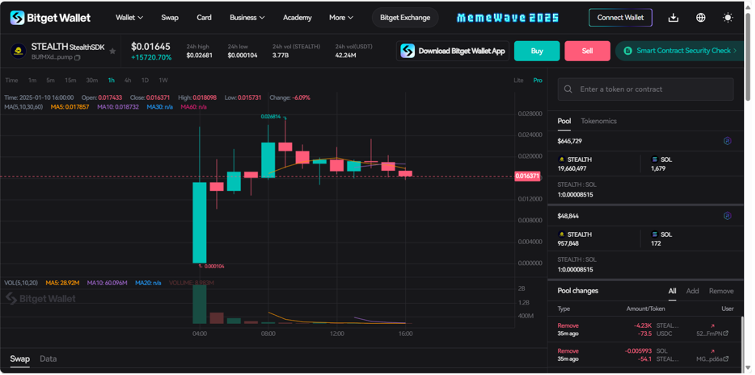Click the Smart Contract Security shield icon
Screen dimensions: 755x375
coord(627,51)
